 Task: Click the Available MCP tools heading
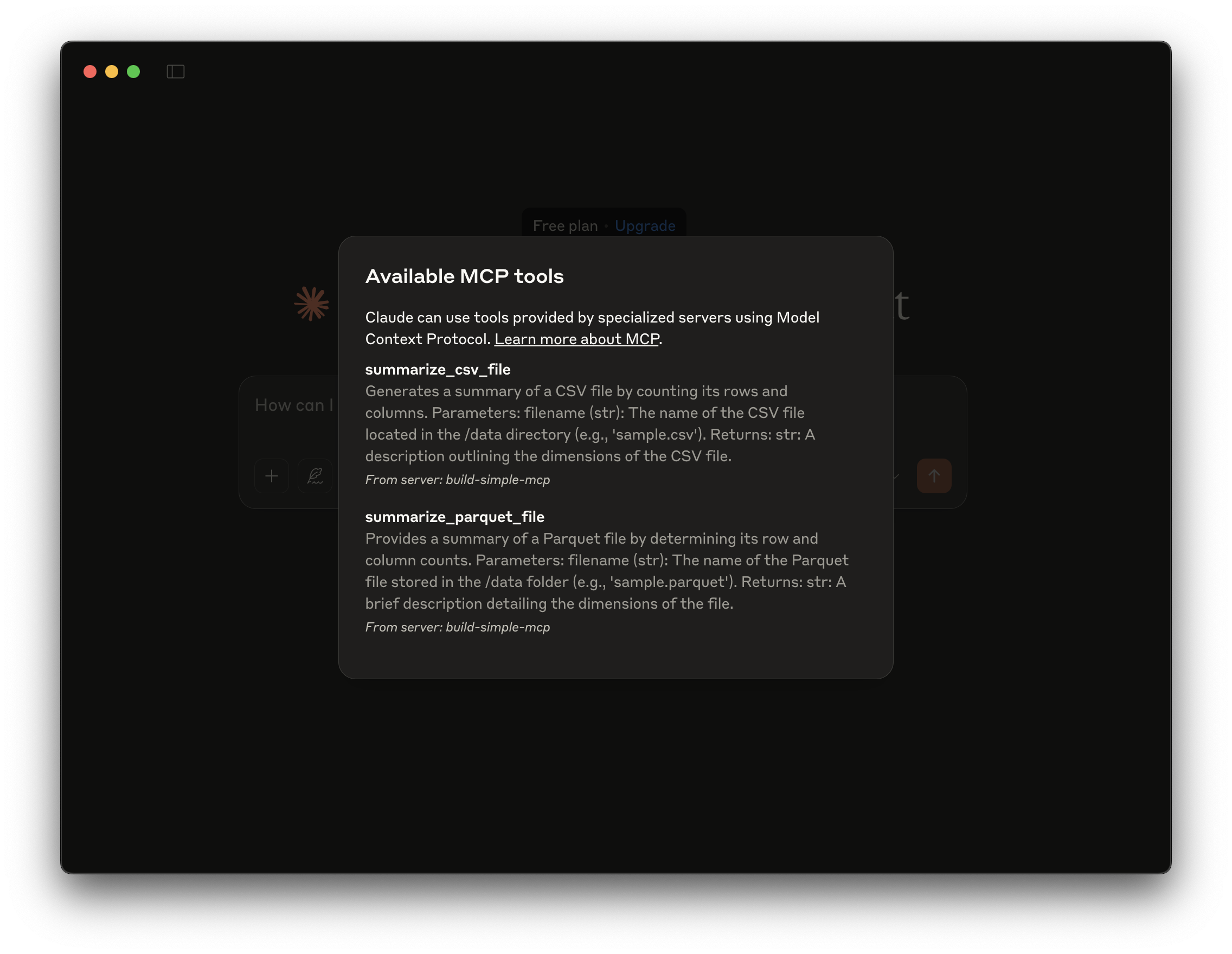464,276
